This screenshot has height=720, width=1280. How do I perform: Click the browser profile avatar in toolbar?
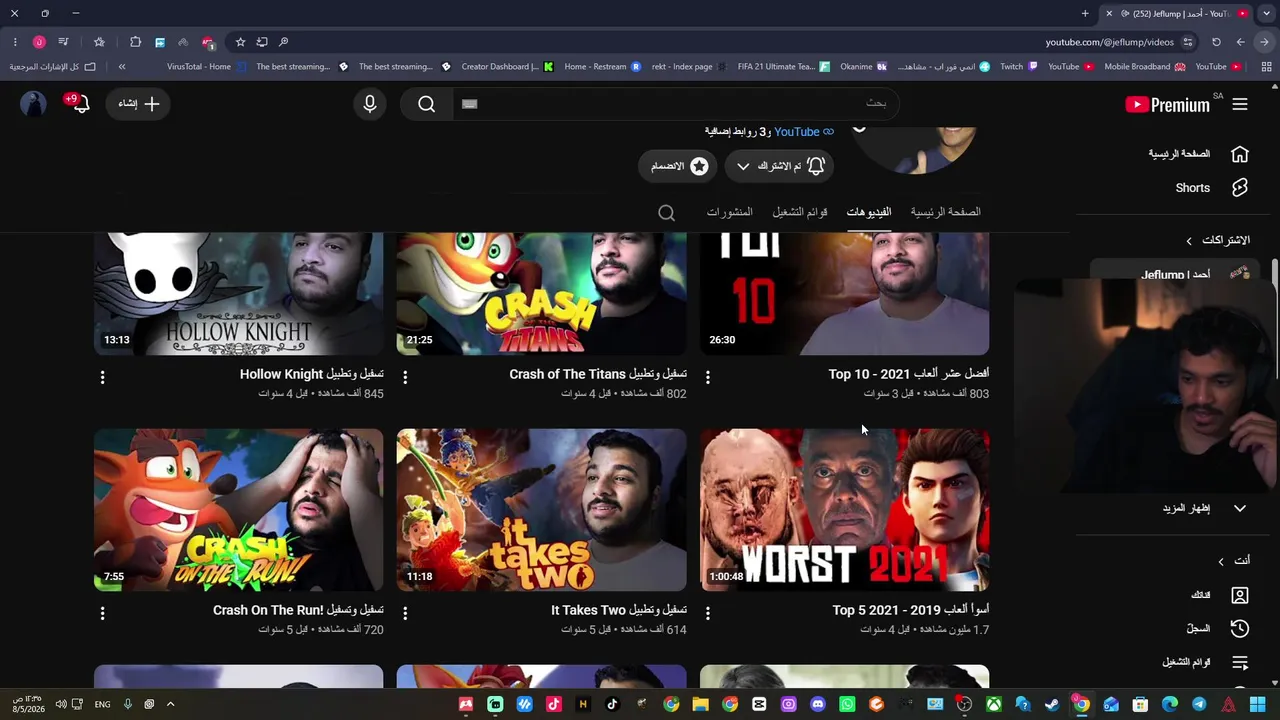(x=39, y=42)
